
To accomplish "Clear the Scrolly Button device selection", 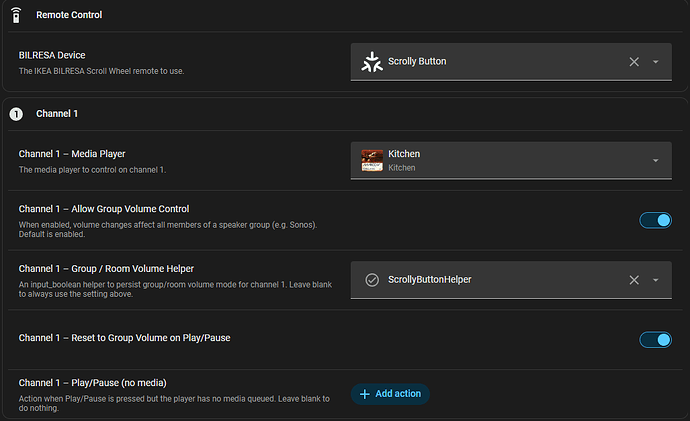I will (x=634, y=62).
